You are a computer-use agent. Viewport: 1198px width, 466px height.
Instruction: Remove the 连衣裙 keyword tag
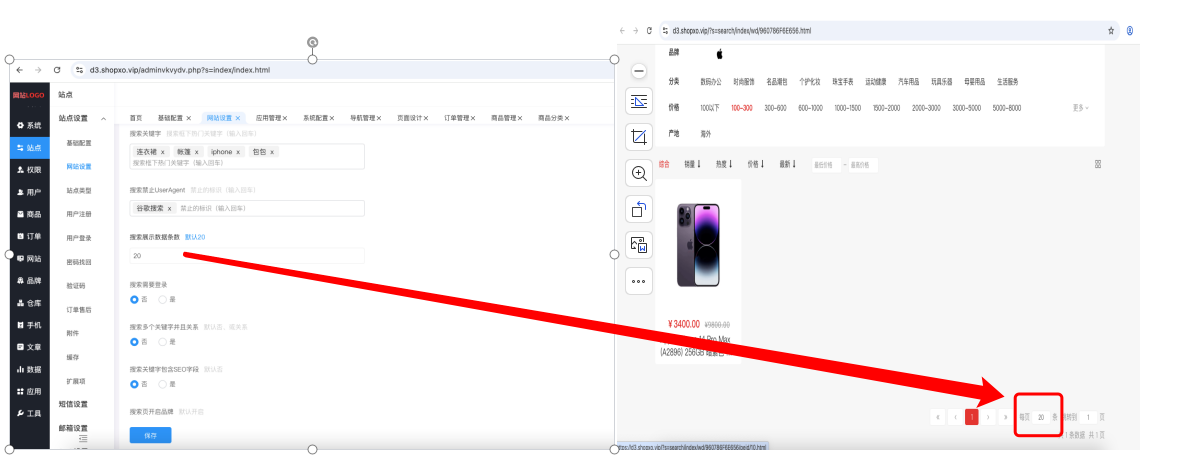(x=162, y=152)
